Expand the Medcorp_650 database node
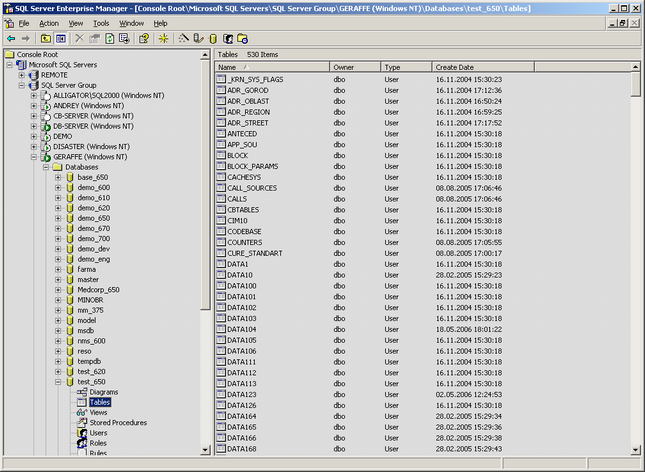This screenshot has height=472, width=645. point(58,290)
